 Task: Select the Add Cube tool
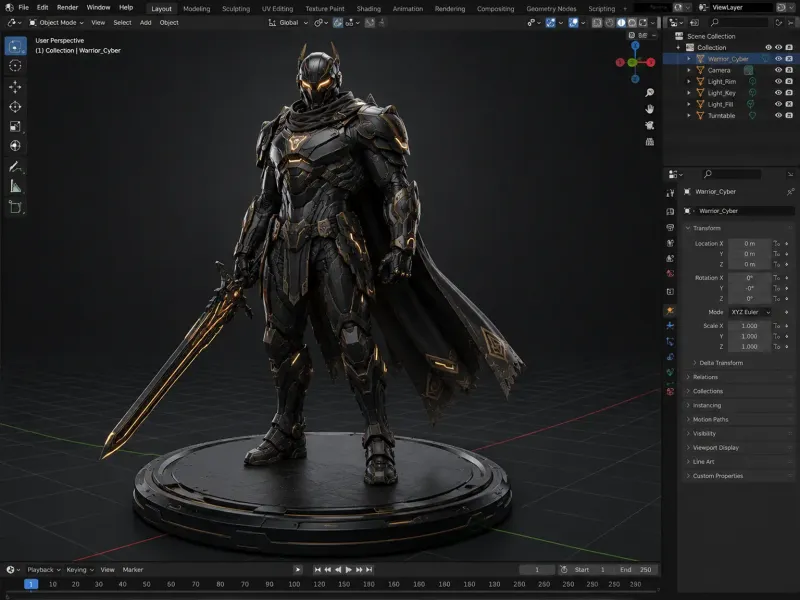pyautogui.click(x=15, y=207)
